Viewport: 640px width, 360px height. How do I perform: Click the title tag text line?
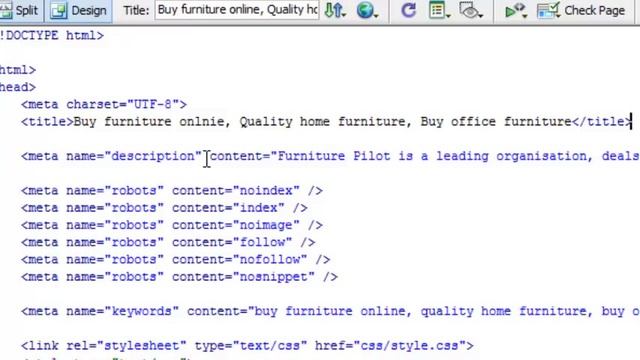327,122
